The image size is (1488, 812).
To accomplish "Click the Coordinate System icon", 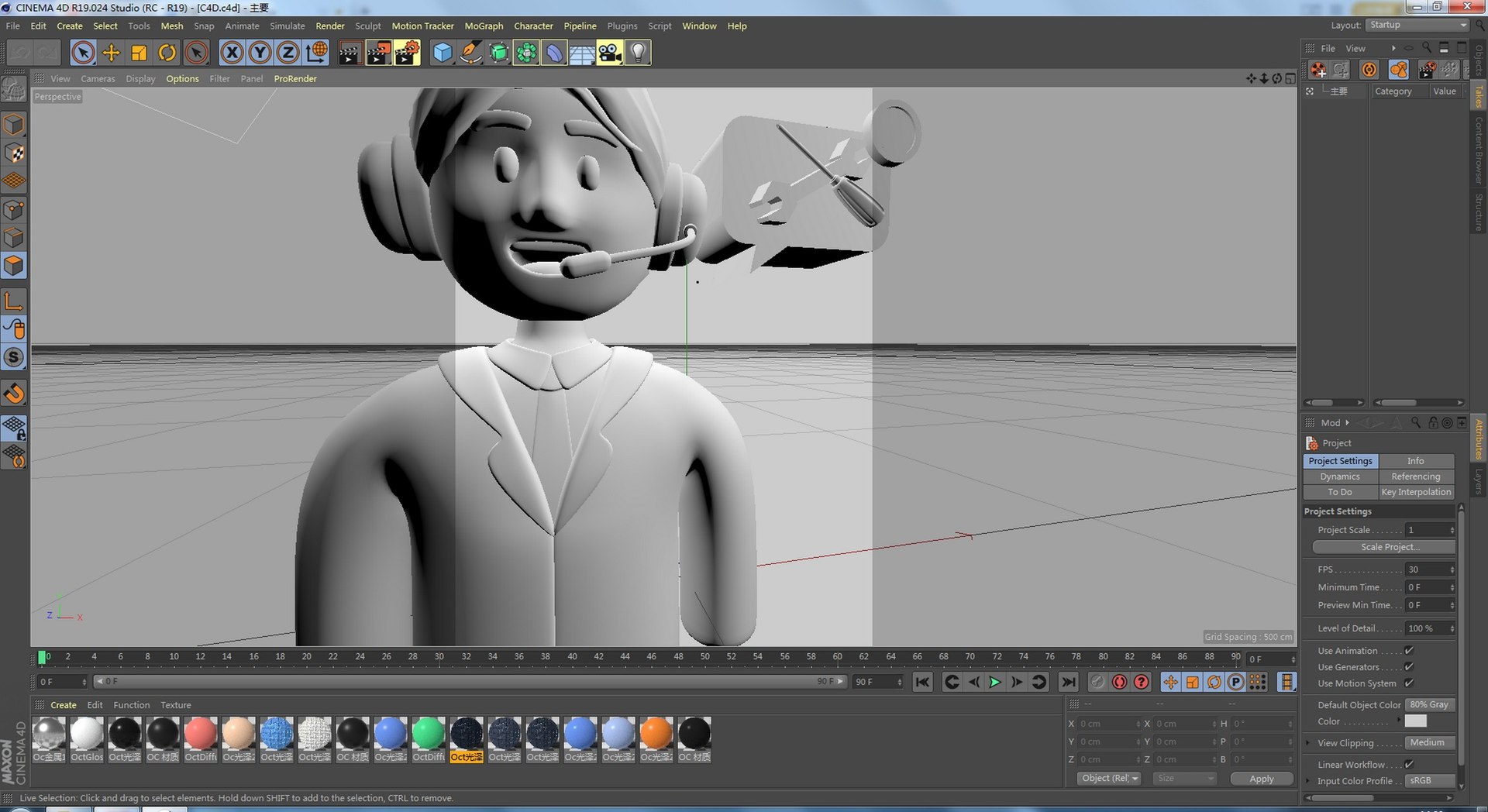I will click(x=316, y=53).
